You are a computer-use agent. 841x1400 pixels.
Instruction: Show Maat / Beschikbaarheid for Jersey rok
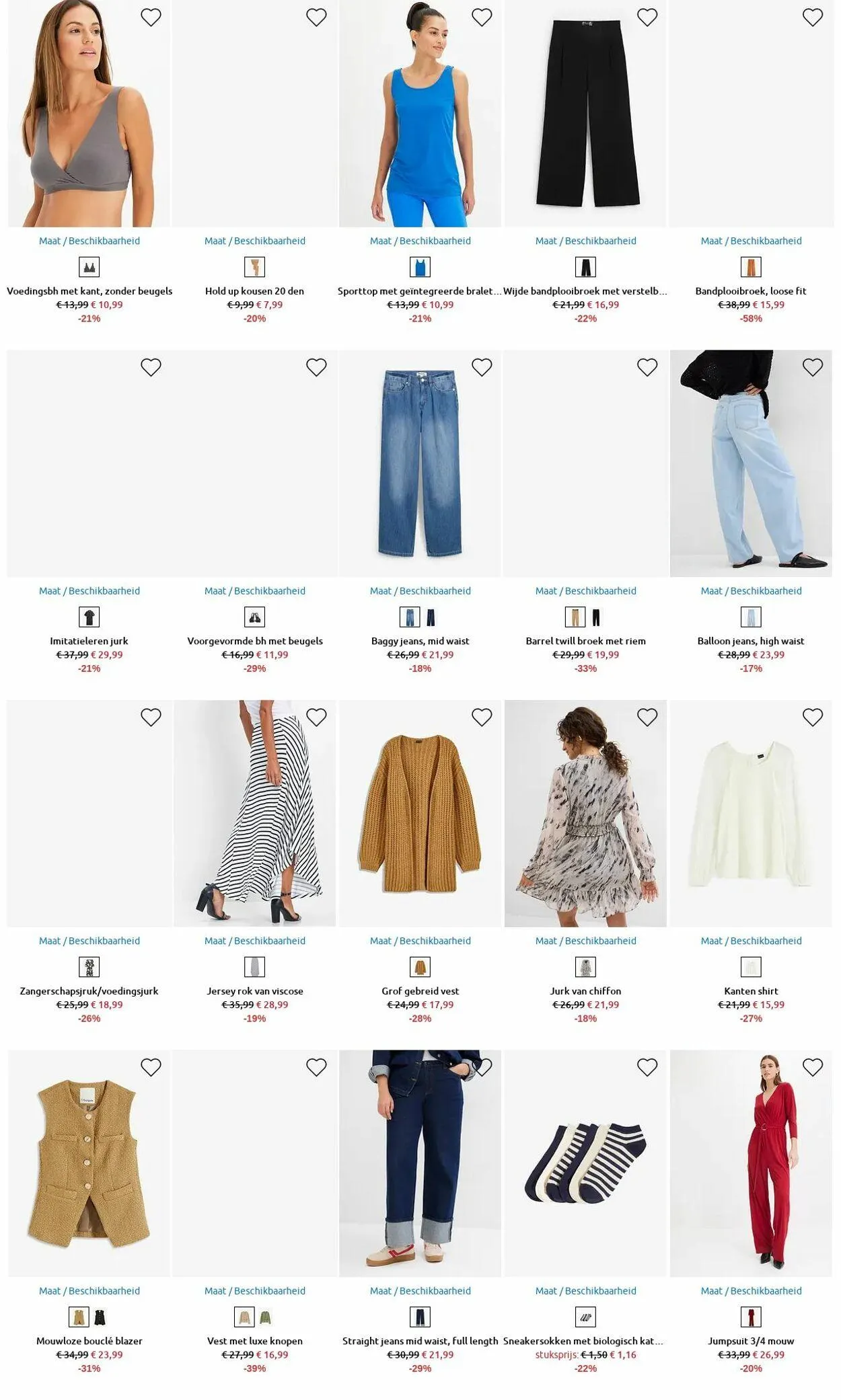(255, 941)
